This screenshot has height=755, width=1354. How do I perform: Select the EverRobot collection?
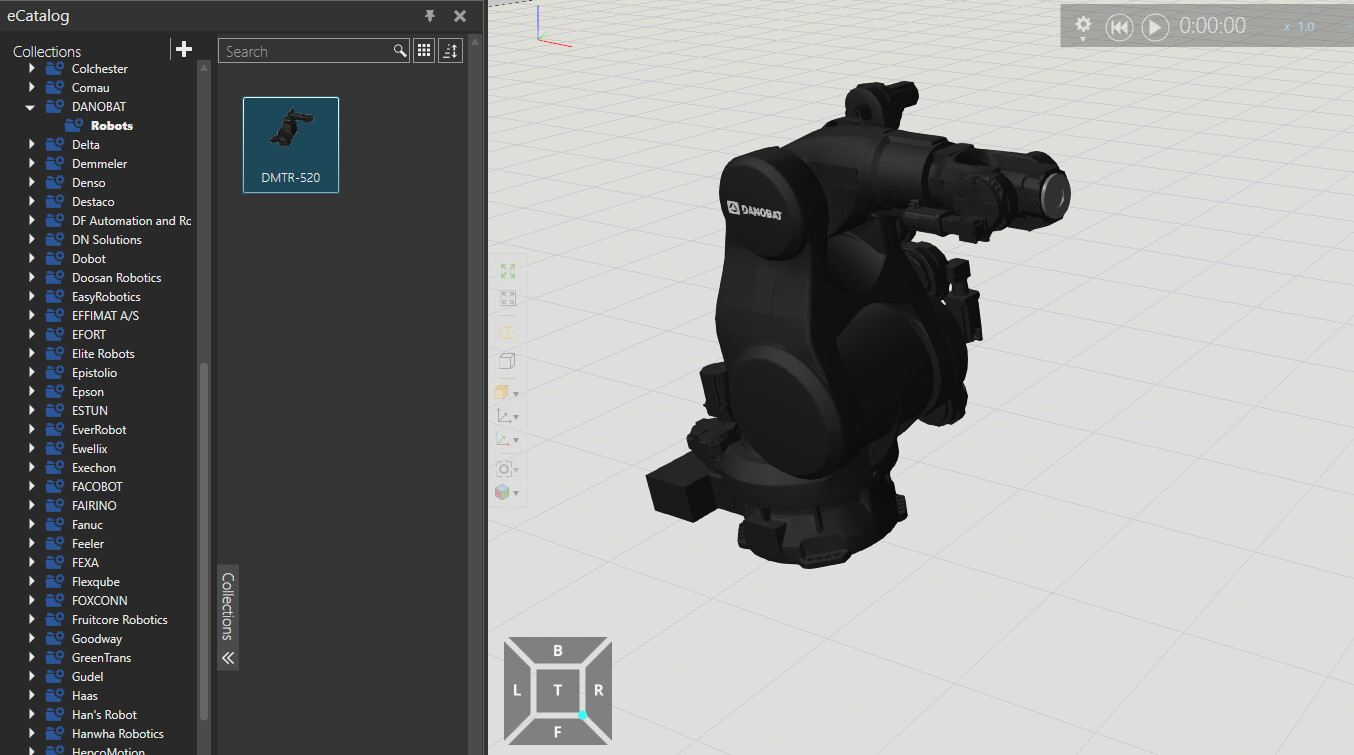[99, 430]
